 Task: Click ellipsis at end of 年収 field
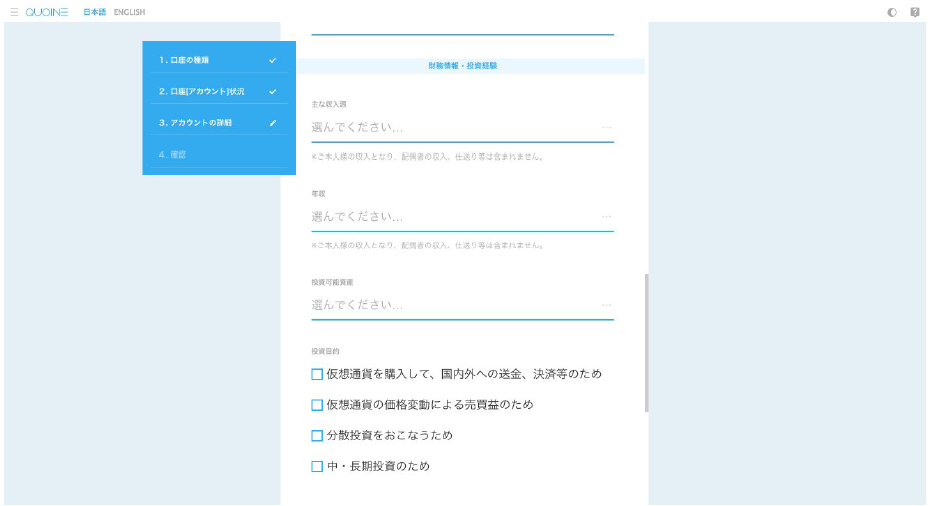tap(606, 217)
